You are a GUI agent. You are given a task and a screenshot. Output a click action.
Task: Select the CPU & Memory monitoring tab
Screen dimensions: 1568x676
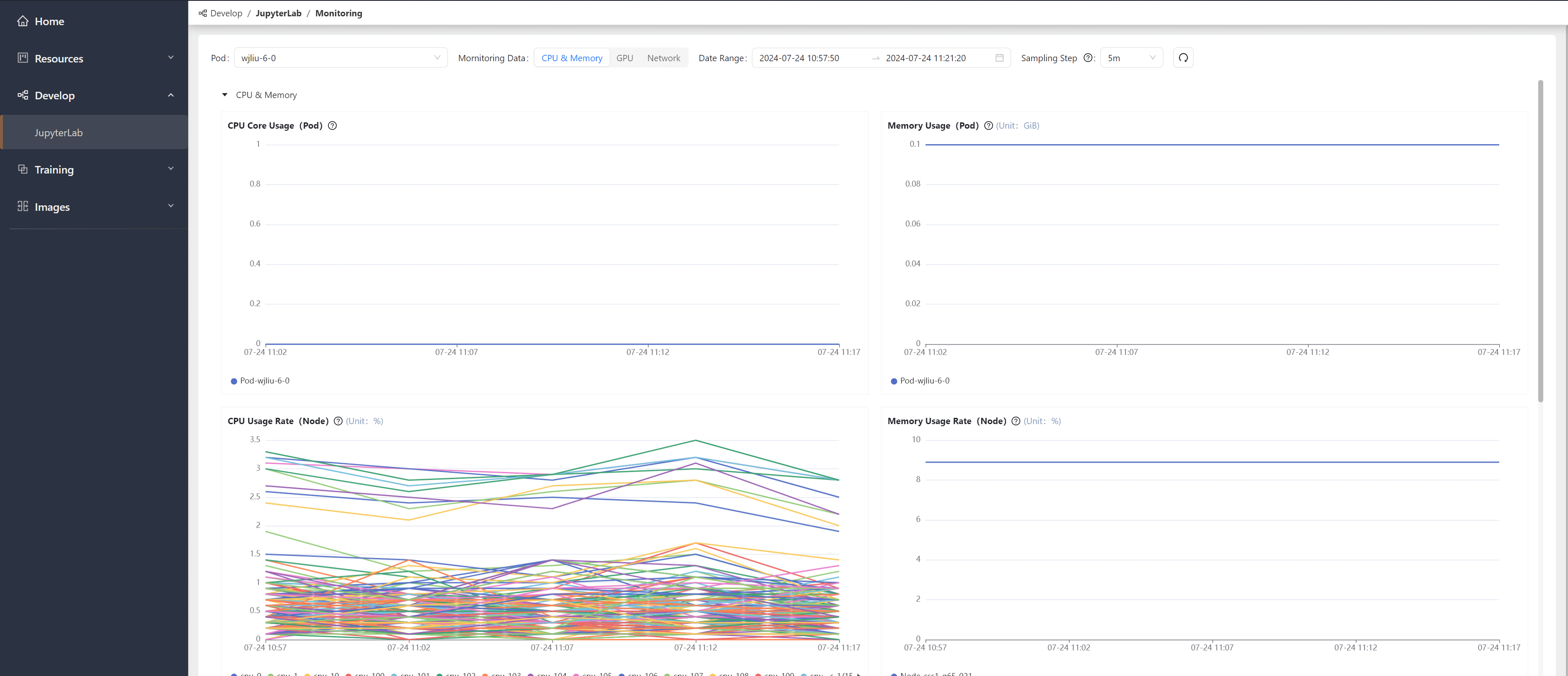572,58
